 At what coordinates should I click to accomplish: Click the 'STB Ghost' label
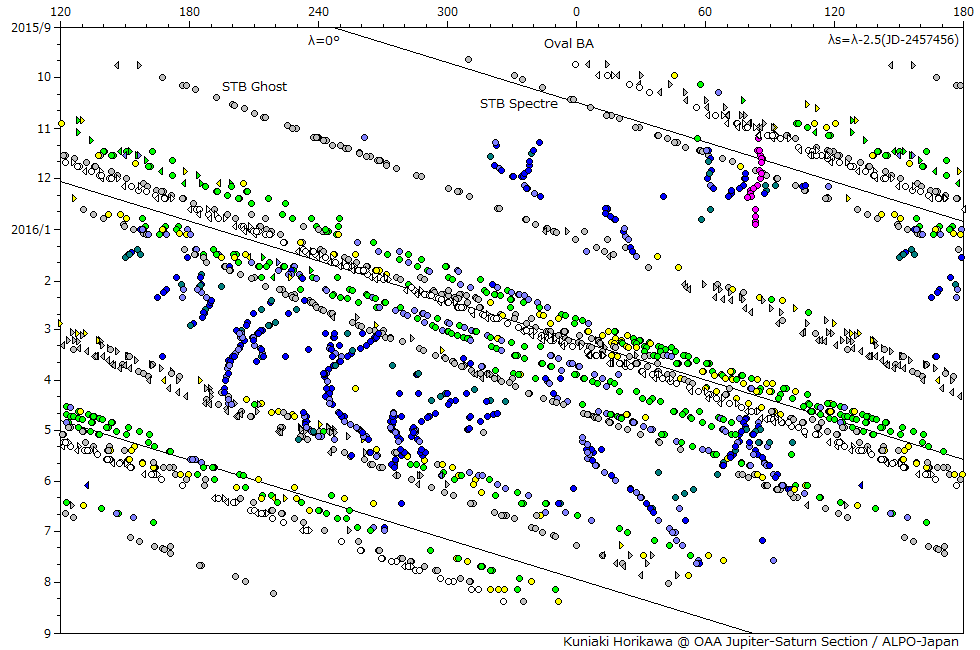pyautogui.click(x=254, y=86)
